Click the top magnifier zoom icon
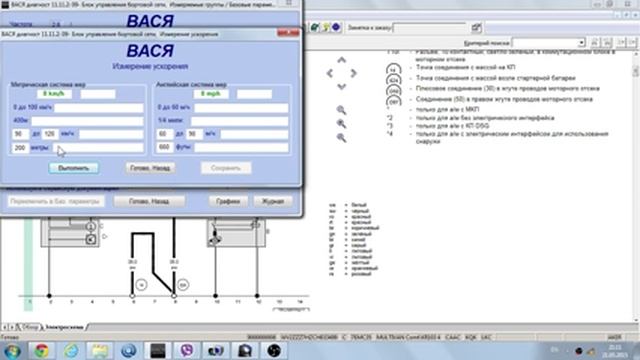 tap(341, 110)
